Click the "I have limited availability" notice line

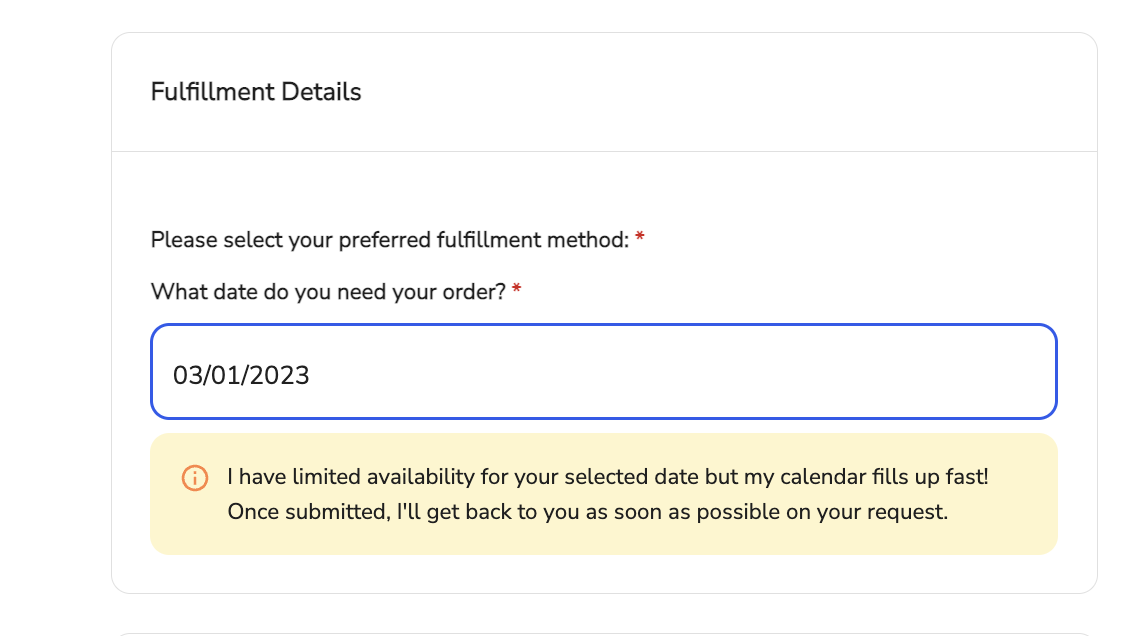coord(608,476)
